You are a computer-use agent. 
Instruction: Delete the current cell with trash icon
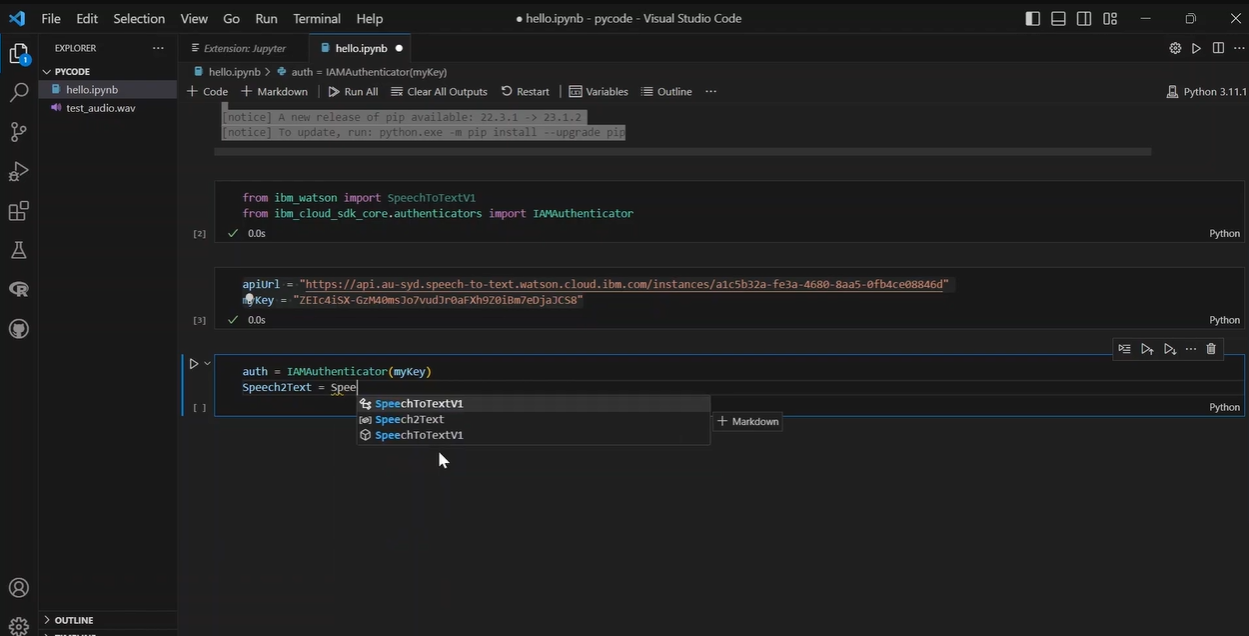(x=1211, y=349)
